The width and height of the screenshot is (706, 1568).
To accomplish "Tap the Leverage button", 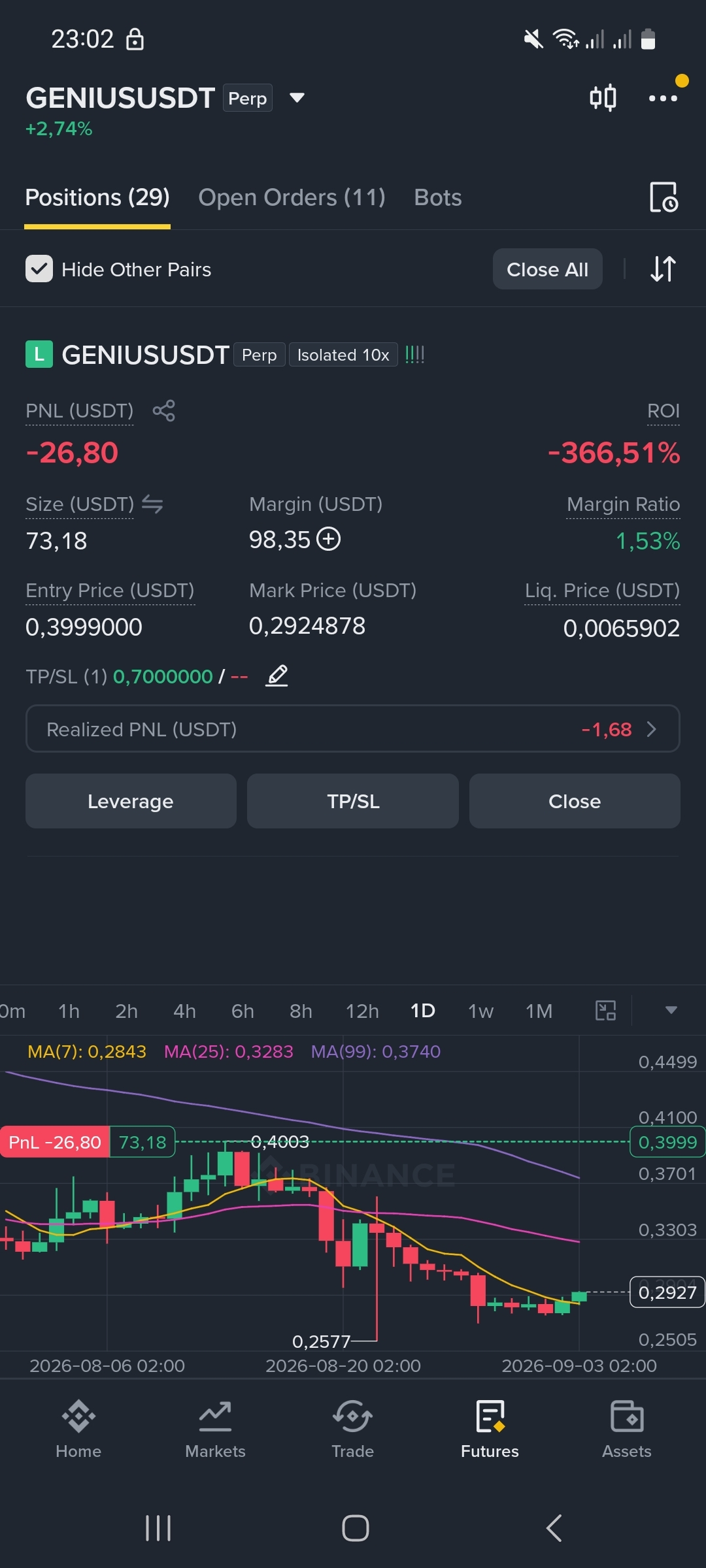I will tap(131, 801).
